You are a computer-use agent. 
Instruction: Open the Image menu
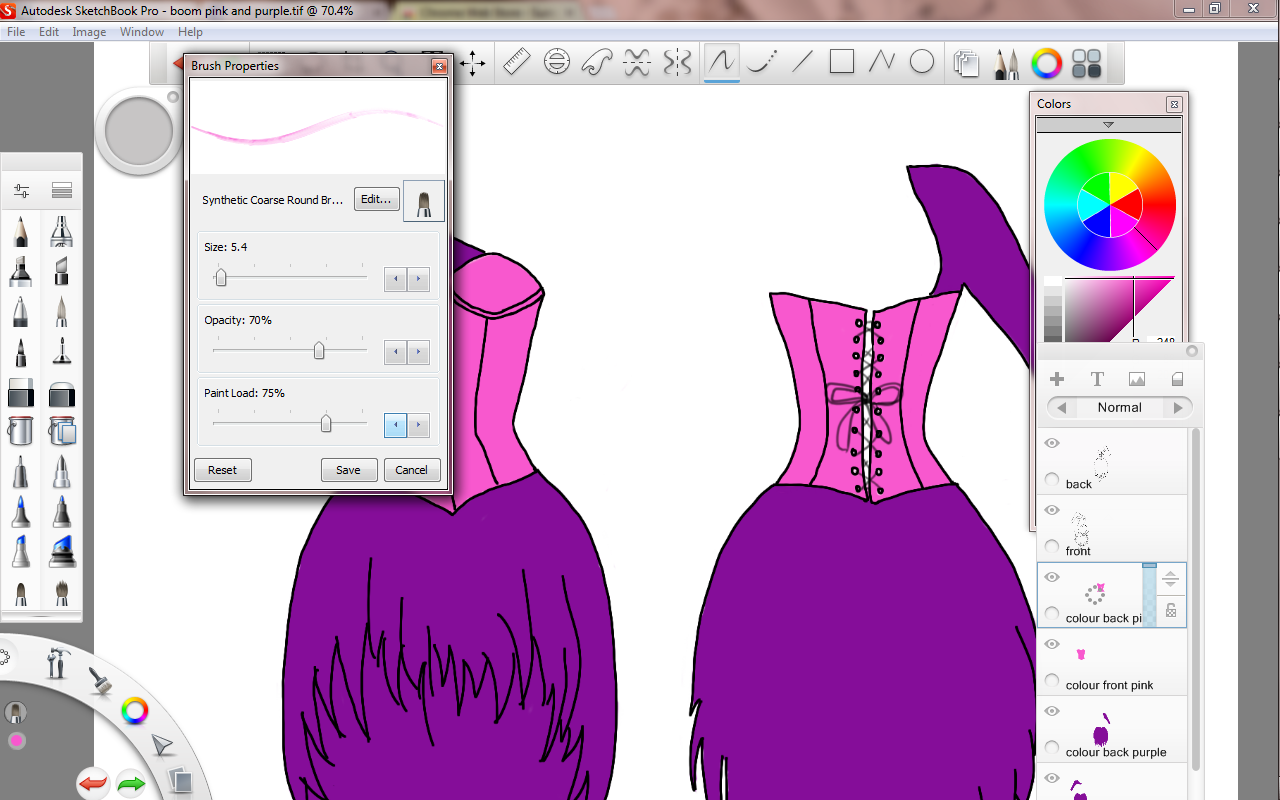pos(89,32)
